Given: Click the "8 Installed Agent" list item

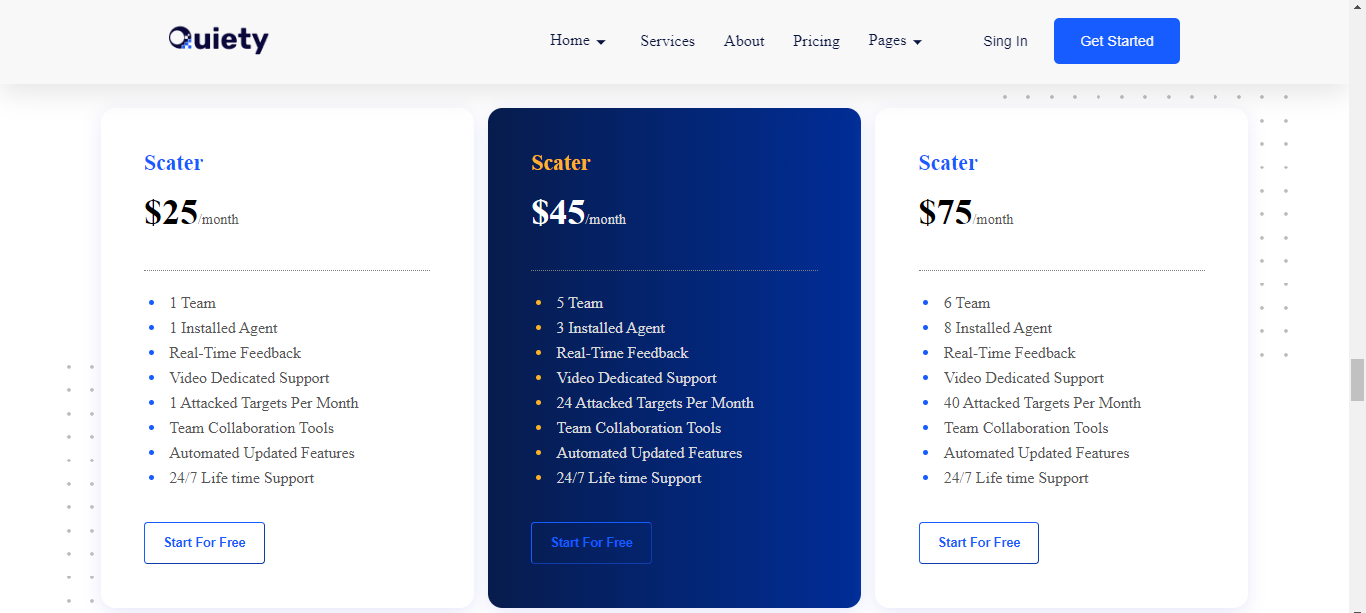Looking at the screenshot, I should pos(997,328).
